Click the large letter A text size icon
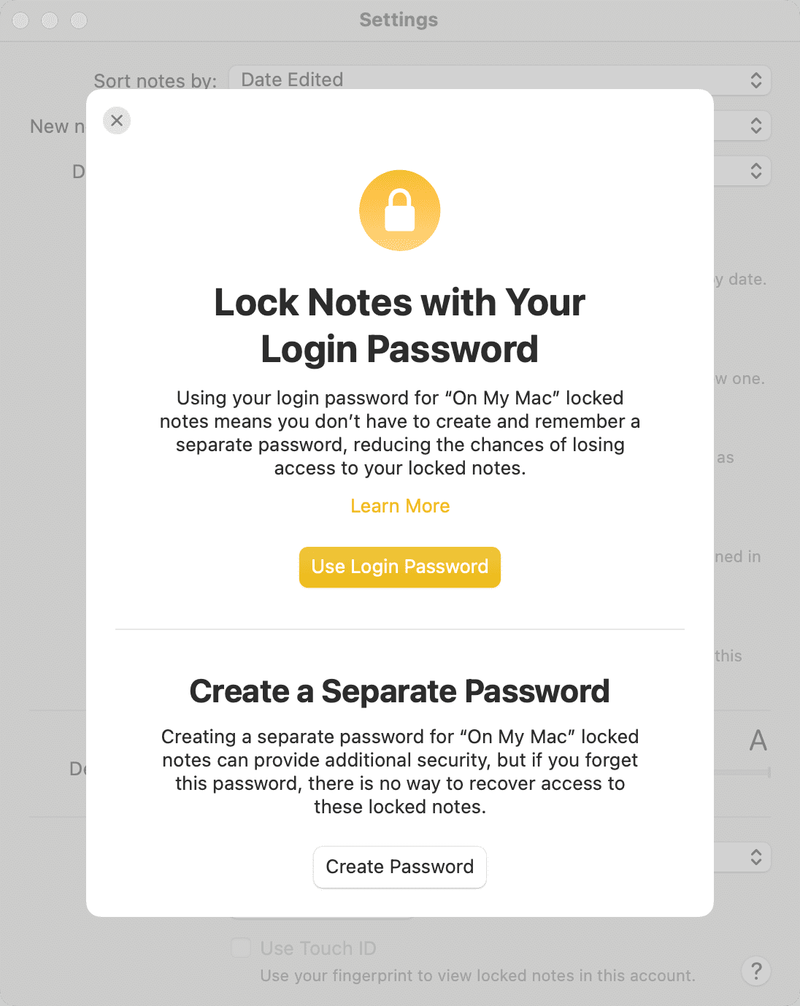Viewport: 800px width, 1006px height. (758, 740)
